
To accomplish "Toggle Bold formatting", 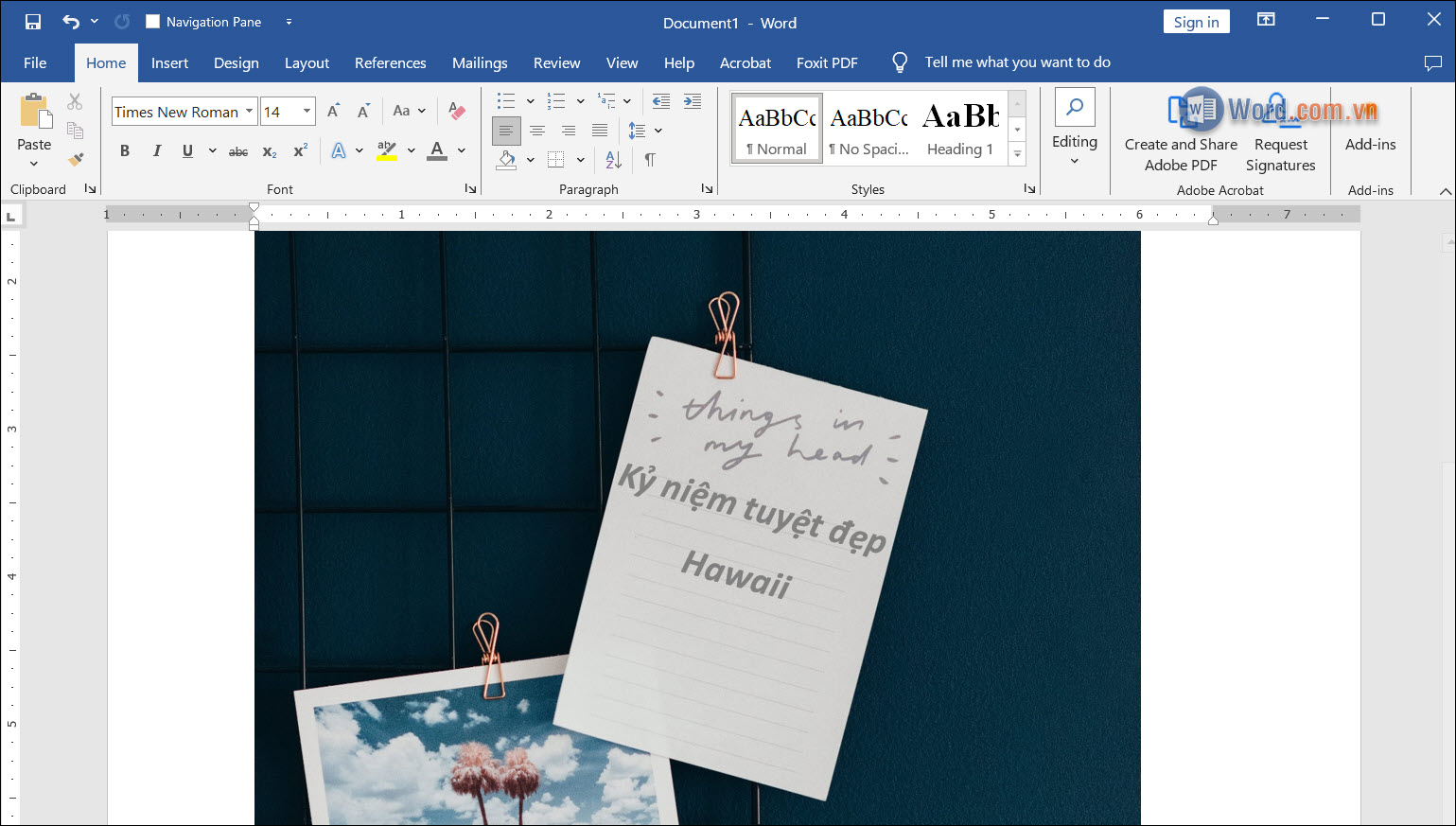I will click(125, 151).
